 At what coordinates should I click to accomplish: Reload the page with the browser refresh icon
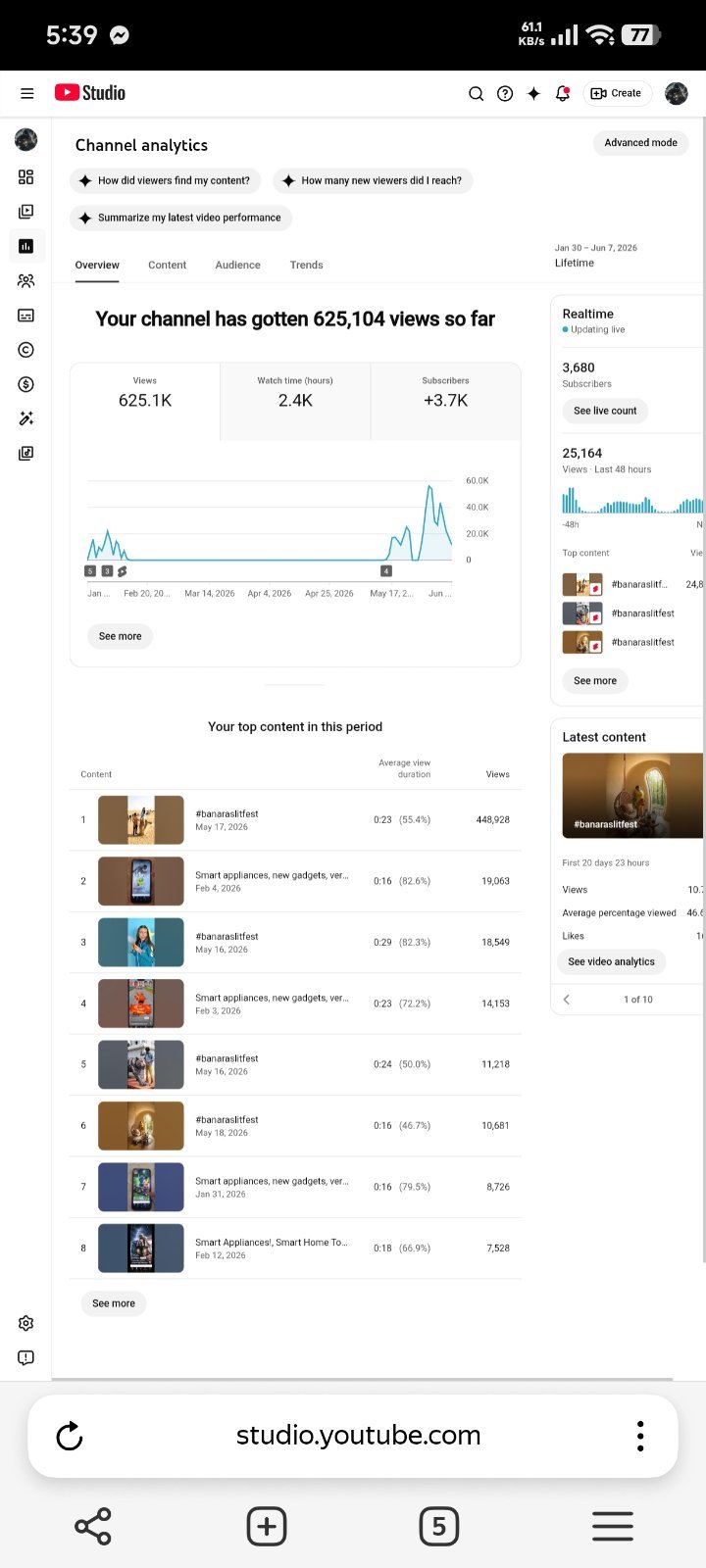[x=70, y=1437]
